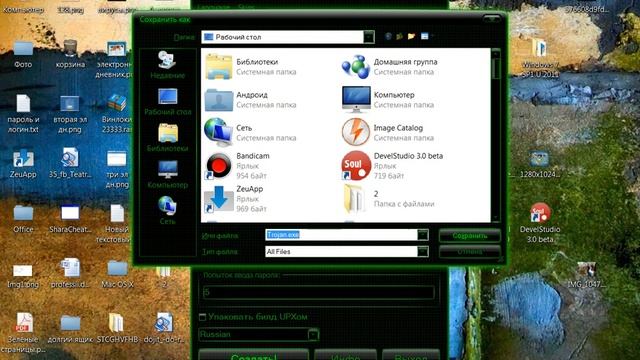Screen dimensions: 640x360
Task: Select Зелёные страницы PDF on desktop
Action: pyautogui.click(x=23, y=333)
